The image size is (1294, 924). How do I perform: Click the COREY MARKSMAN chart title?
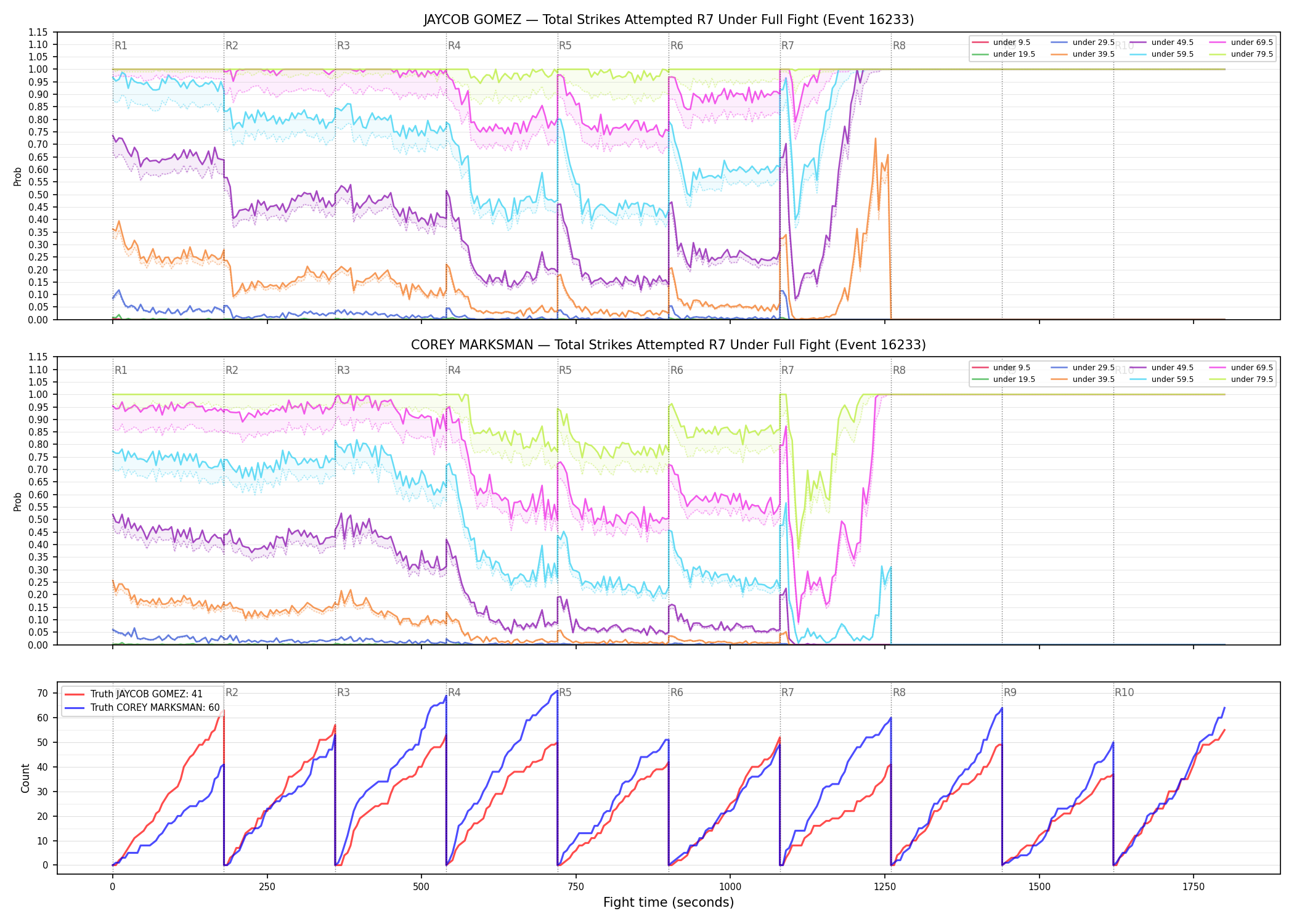click(x=669, y=345)
